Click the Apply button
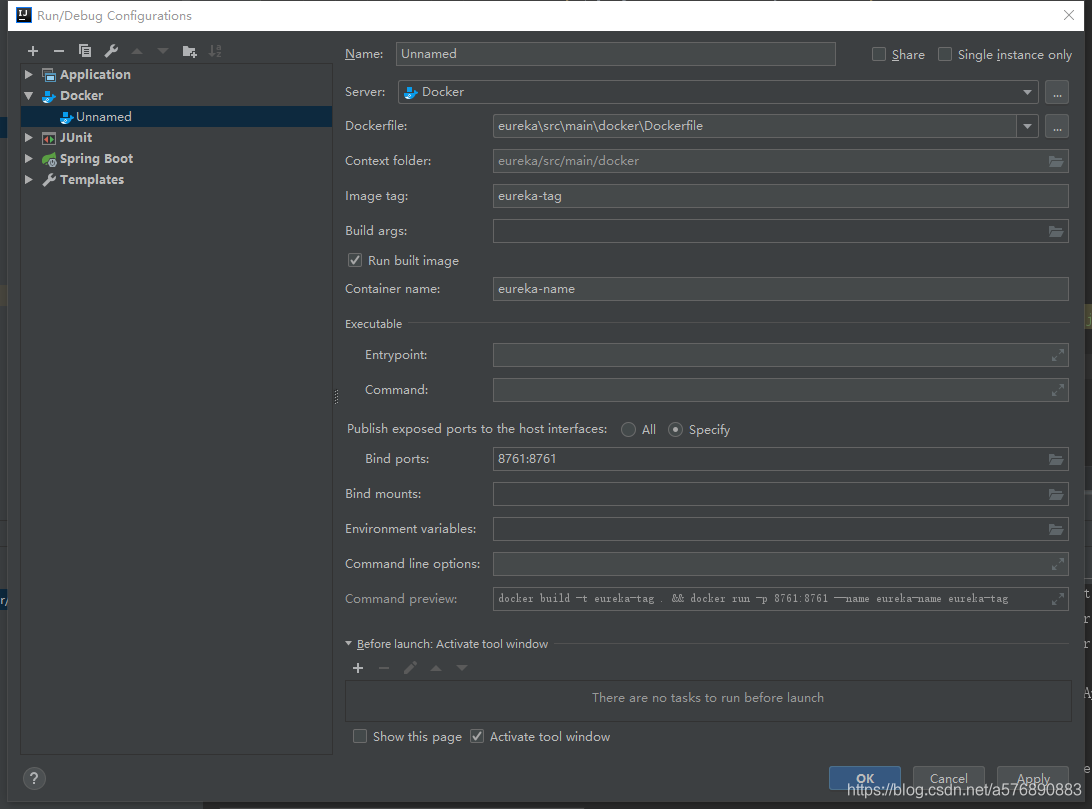This screenshot has height=809, width=1092. click(x=1033, y=778)
